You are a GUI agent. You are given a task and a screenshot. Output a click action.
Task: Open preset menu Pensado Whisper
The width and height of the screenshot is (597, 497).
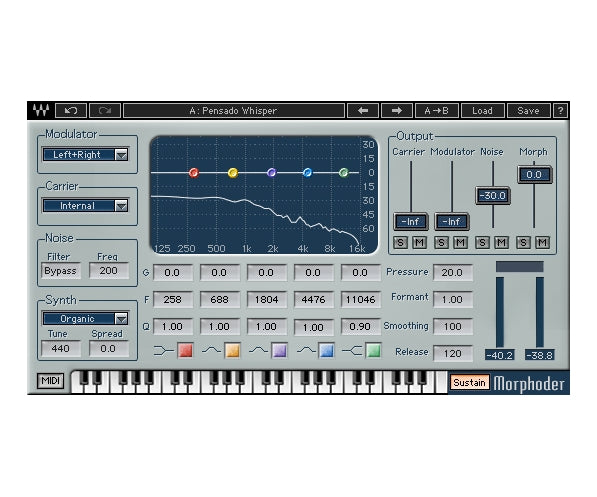coord(234,110)
